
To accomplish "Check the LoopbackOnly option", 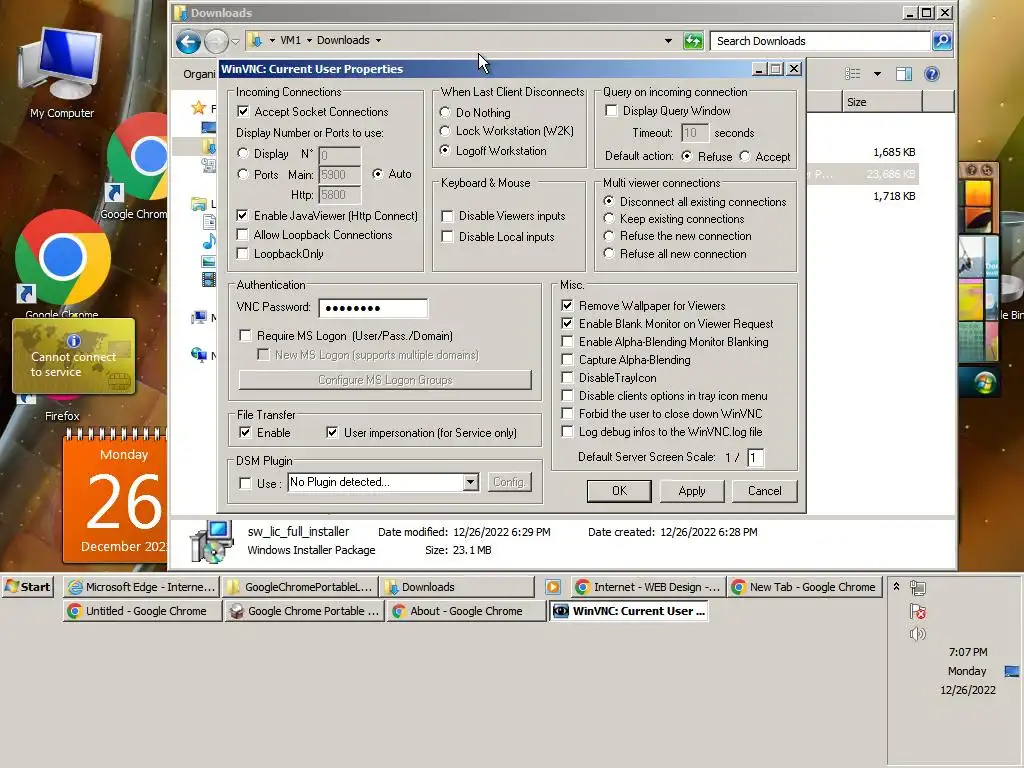I will [242, 253].
